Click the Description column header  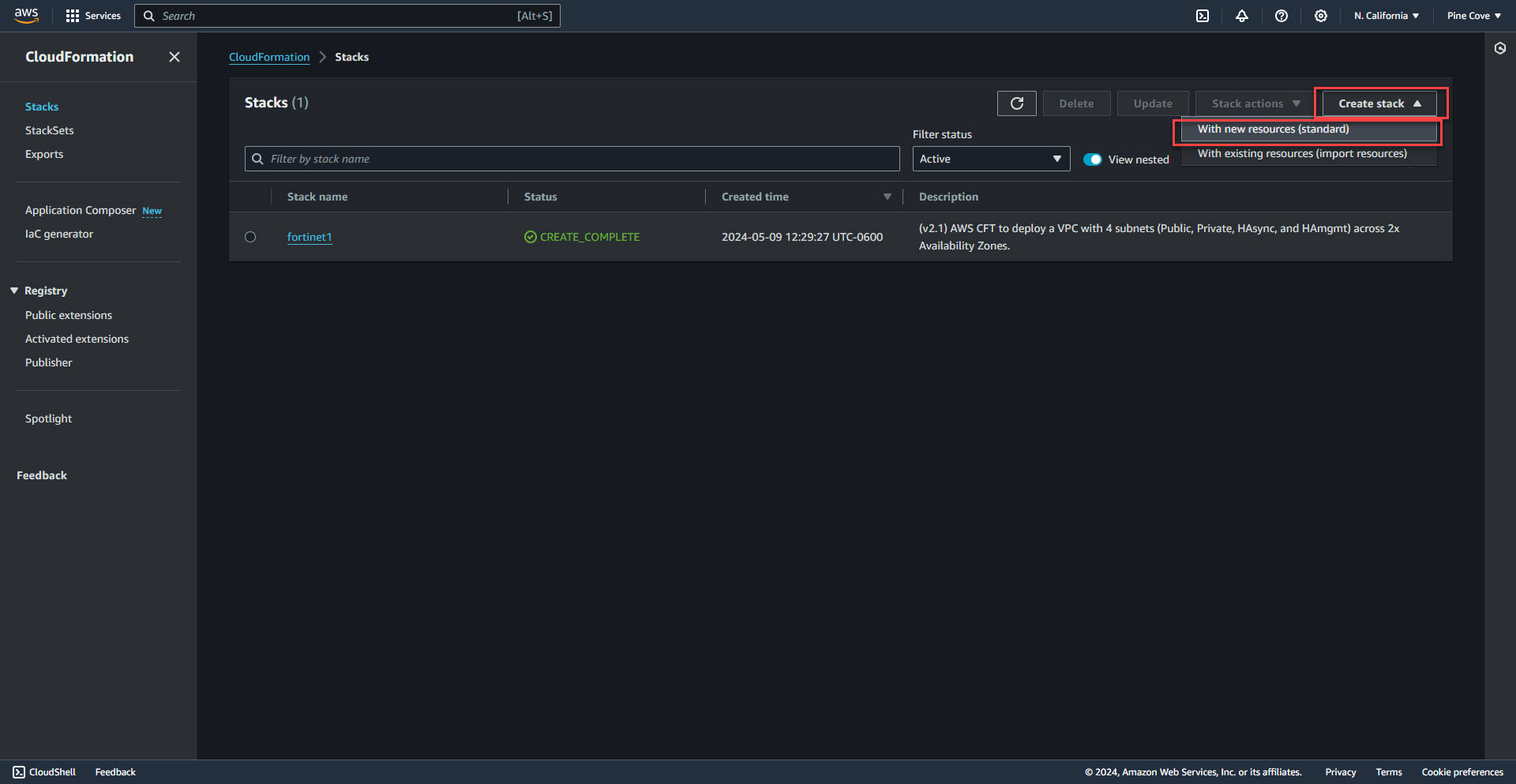948,197
